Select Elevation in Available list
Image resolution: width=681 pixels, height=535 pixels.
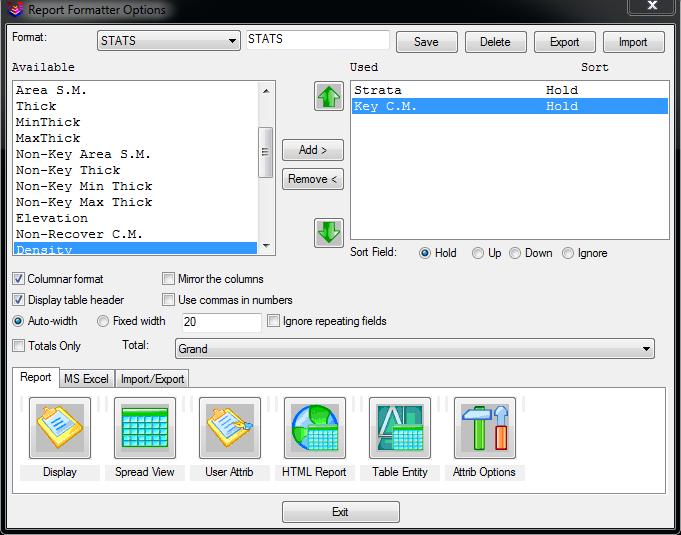point(136,218)
